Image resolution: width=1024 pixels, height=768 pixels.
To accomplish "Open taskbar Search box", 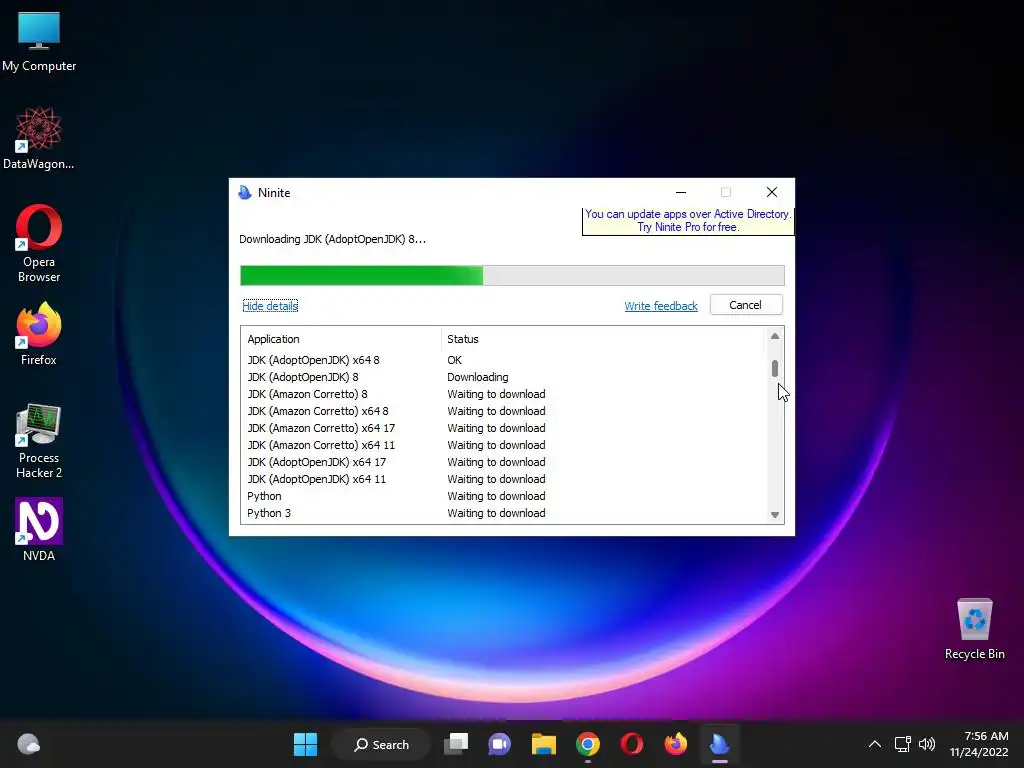I will 381,744.
